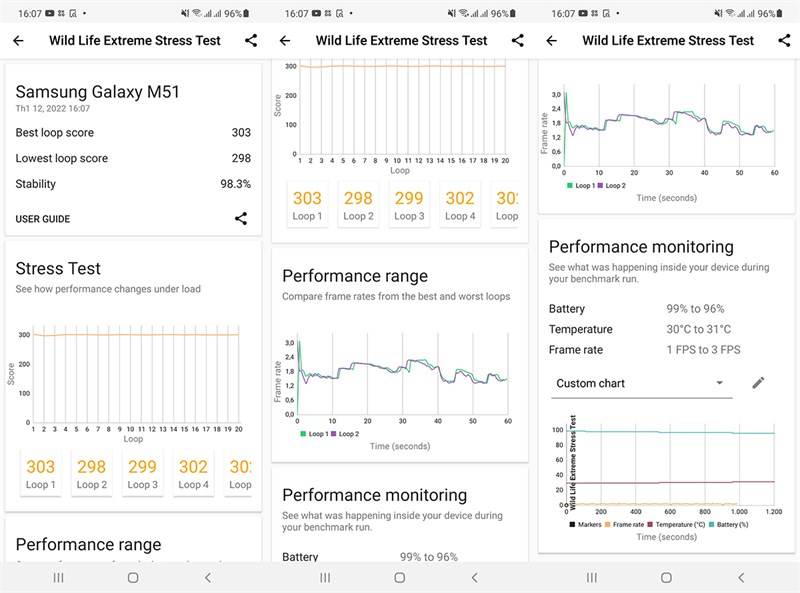
Task: Tap navigation back button on left screen
Action: click(x=208, y=577)
